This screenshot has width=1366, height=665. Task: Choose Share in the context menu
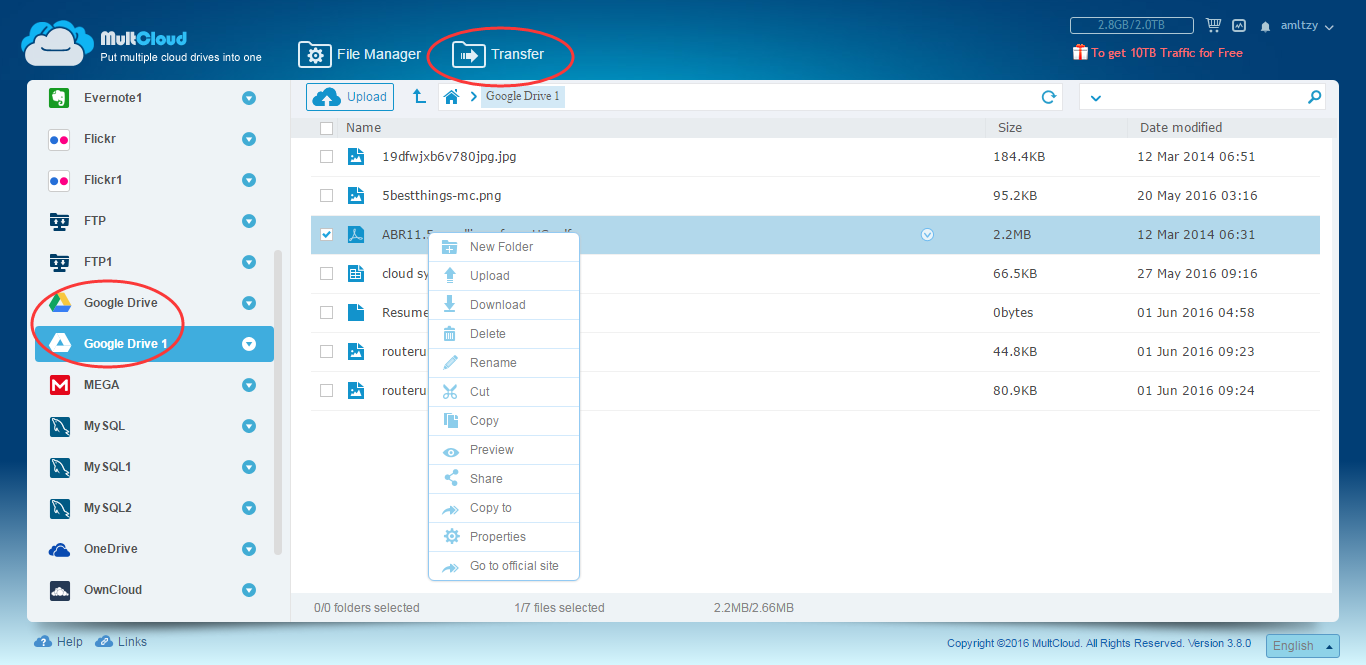tap(504, 479)
